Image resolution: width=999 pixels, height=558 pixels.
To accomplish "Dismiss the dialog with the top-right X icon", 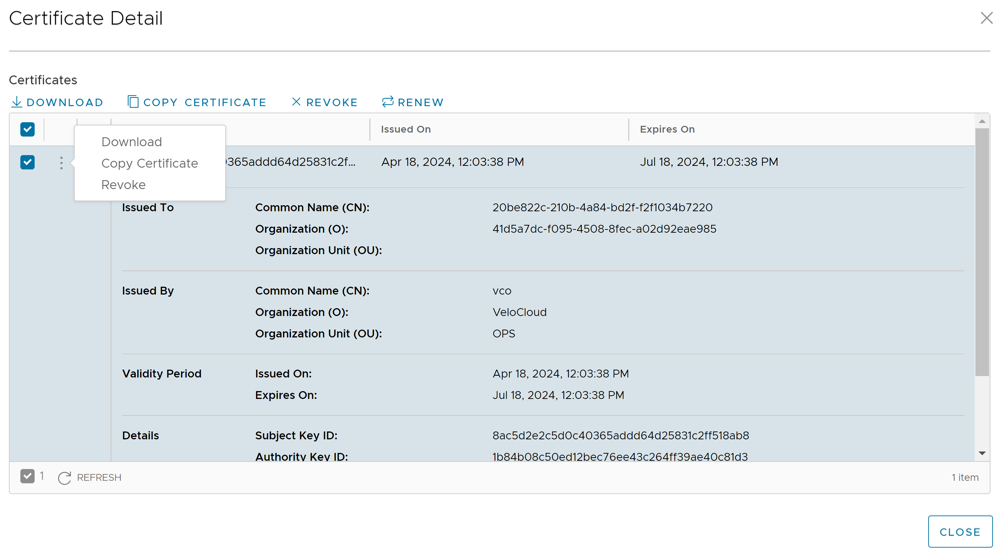I will tap(986, 18).
